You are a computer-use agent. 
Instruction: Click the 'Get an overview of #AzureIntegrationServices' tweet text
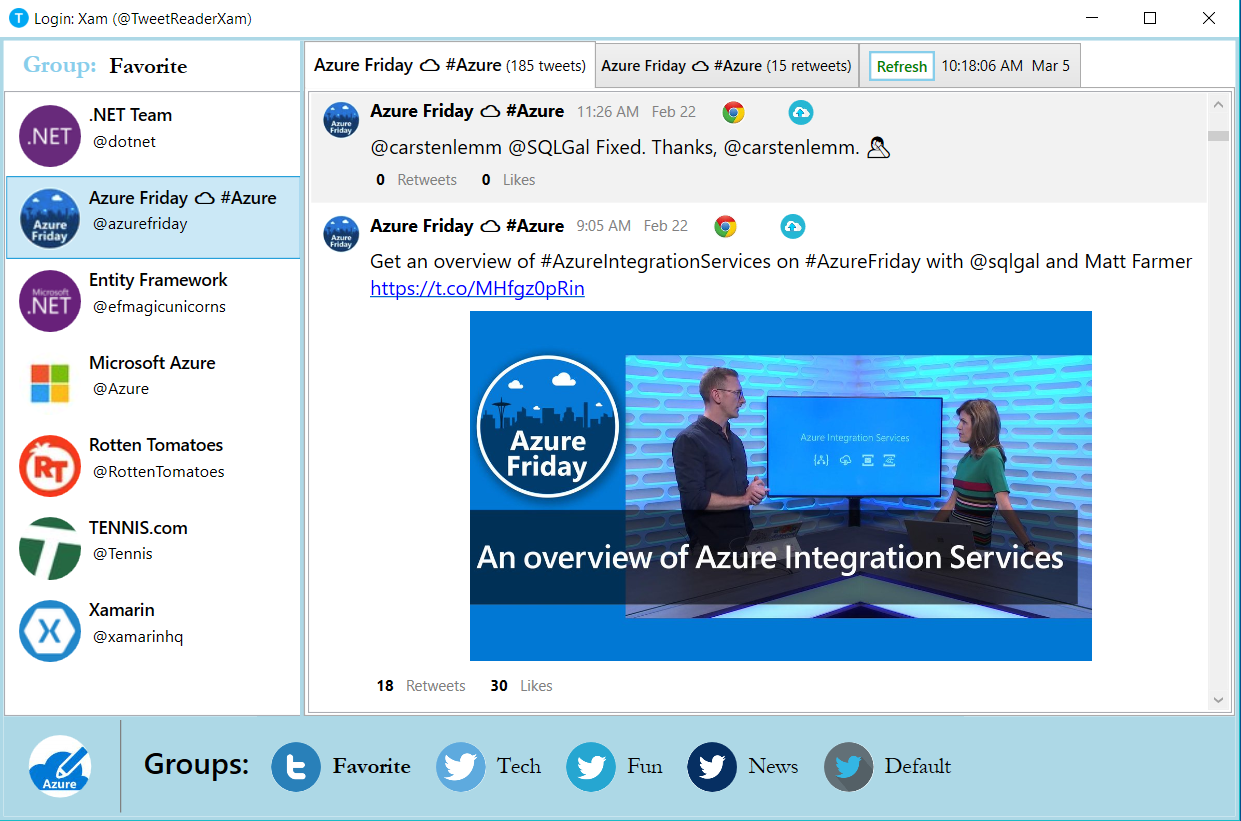tap(781, 262)
